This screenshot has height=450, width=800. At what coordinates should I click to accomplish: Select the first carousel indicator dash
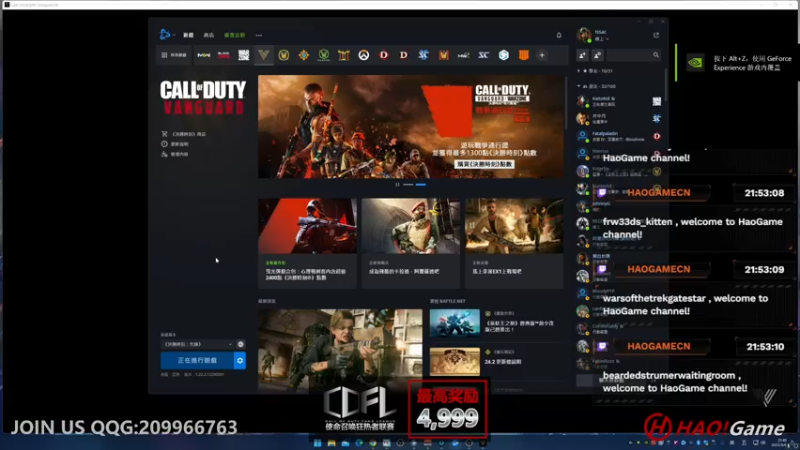tap(408, 185)
